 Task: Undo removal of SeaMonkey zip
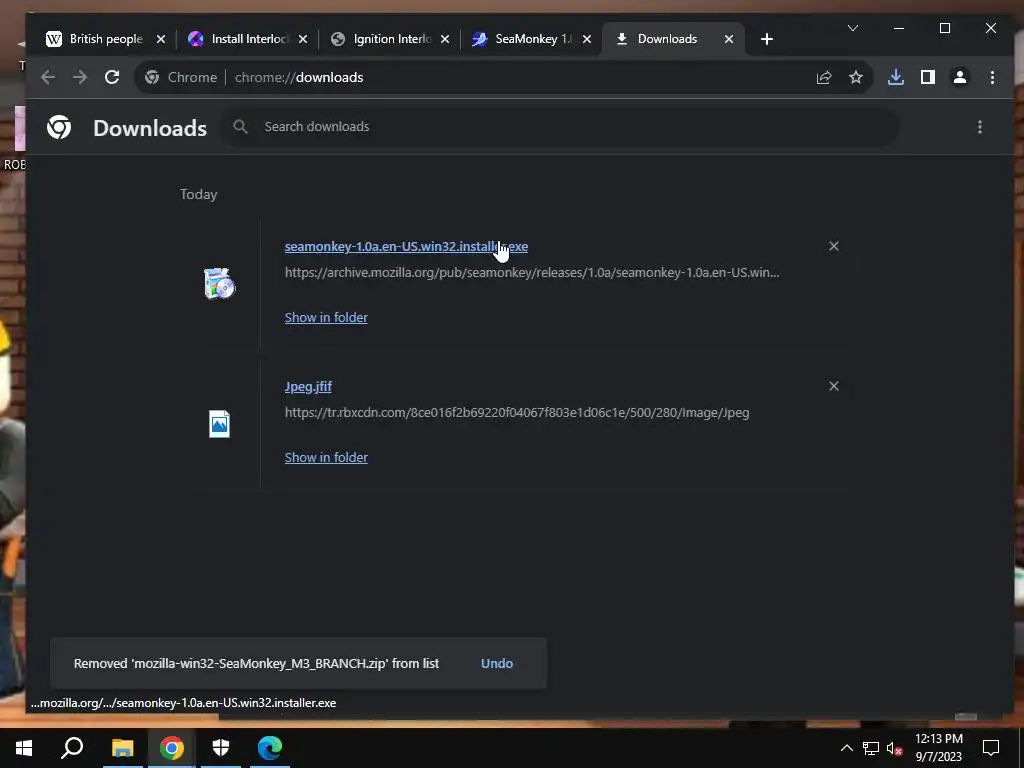click(x=497, y=664)
